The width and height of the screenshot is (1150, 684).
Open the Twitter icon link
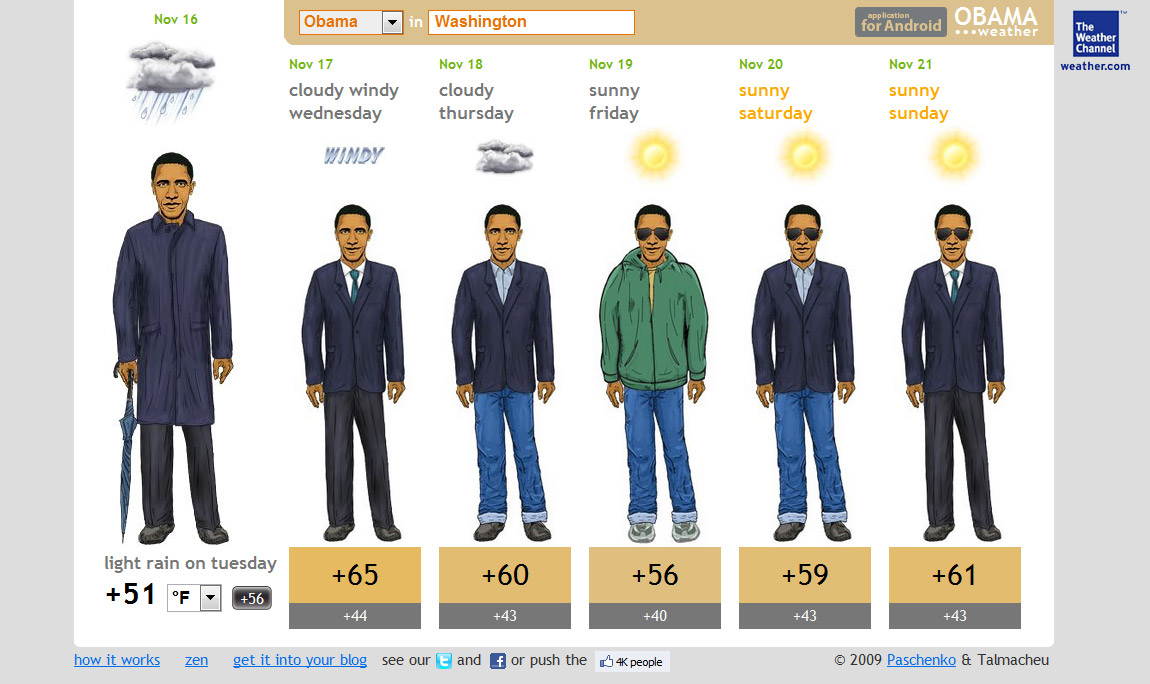pos(444,661)
